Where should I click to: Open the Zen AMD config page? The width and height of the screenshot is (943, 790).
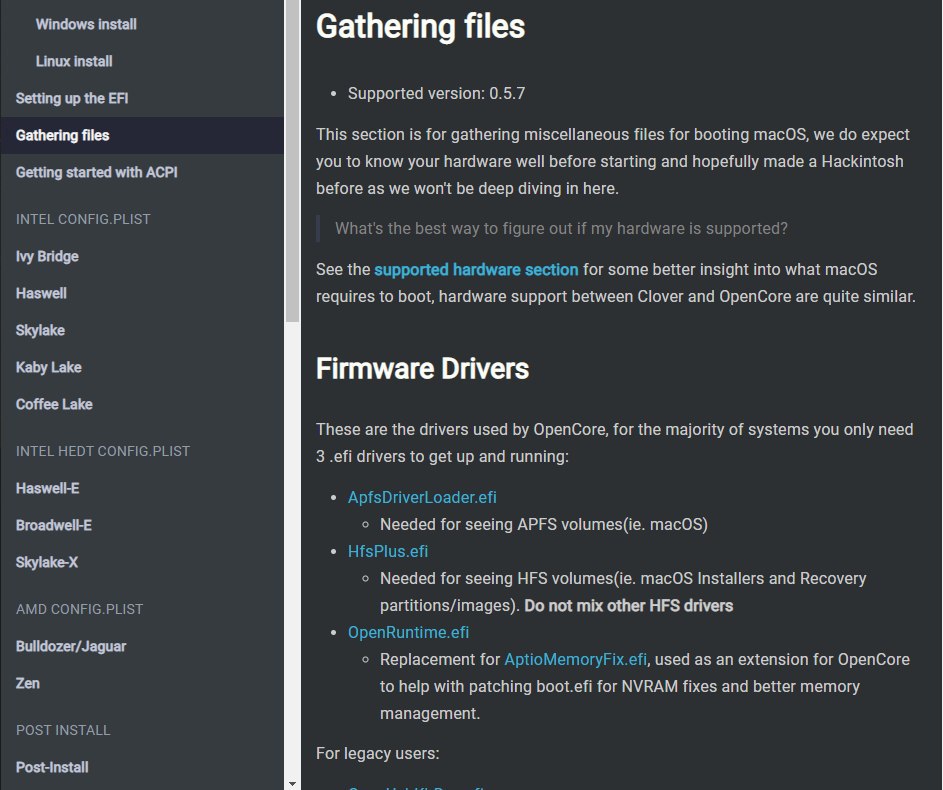click(x=28, y=683)
